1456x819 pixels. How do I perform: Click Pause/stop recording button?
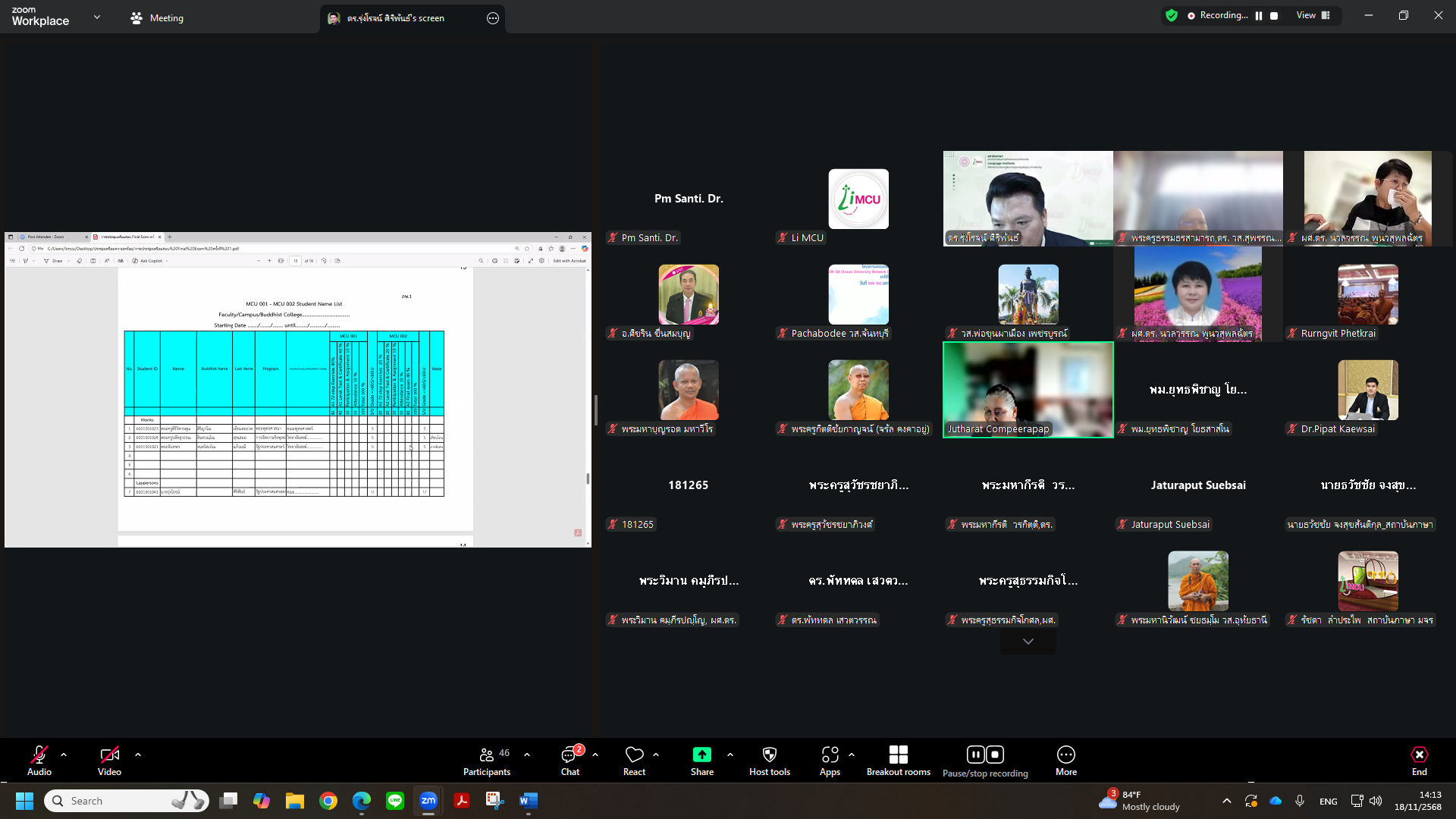(985, 761)
